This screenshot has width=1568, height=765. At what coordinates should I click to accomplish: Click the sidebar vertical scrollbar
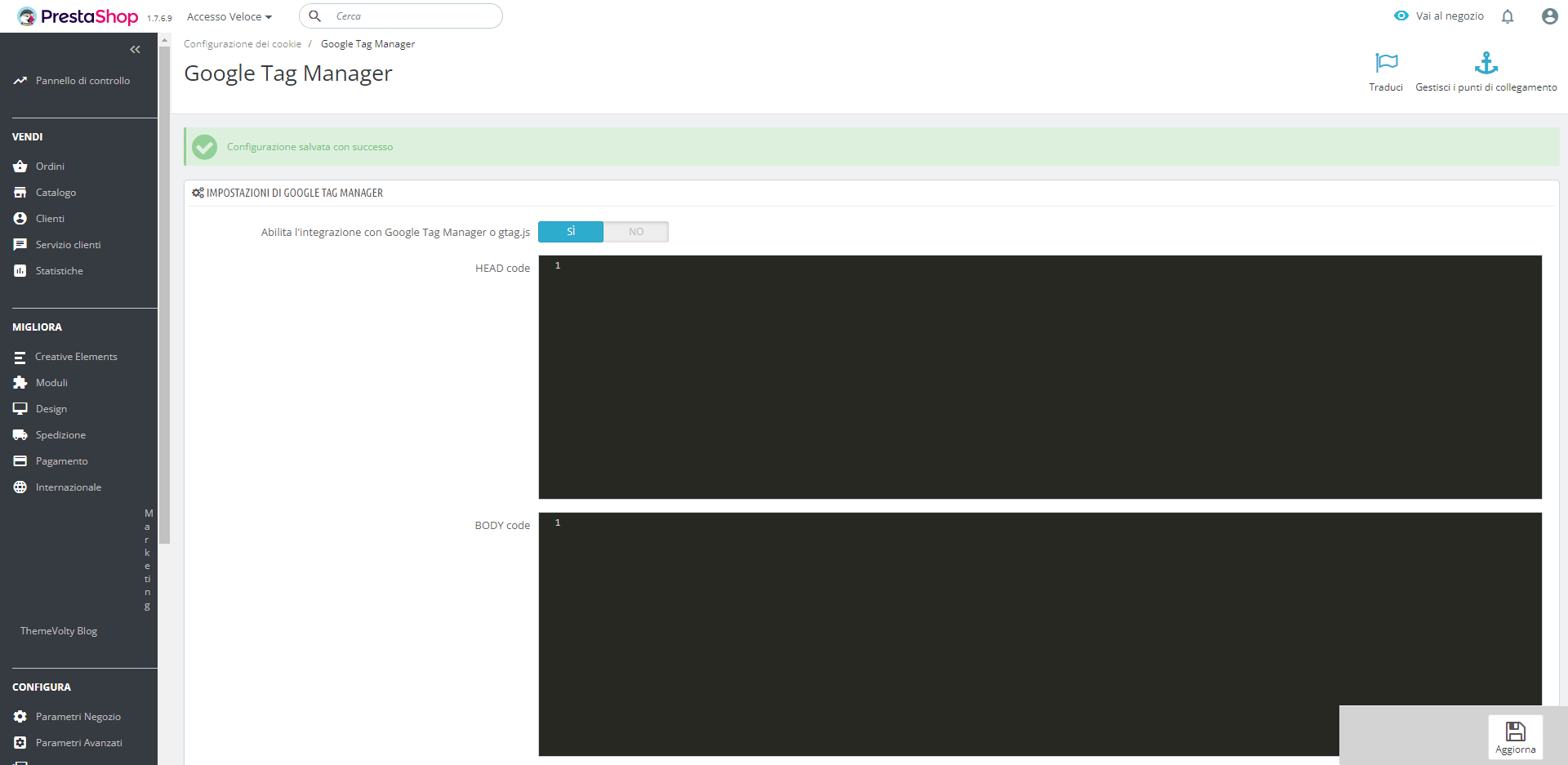(164, 294)
